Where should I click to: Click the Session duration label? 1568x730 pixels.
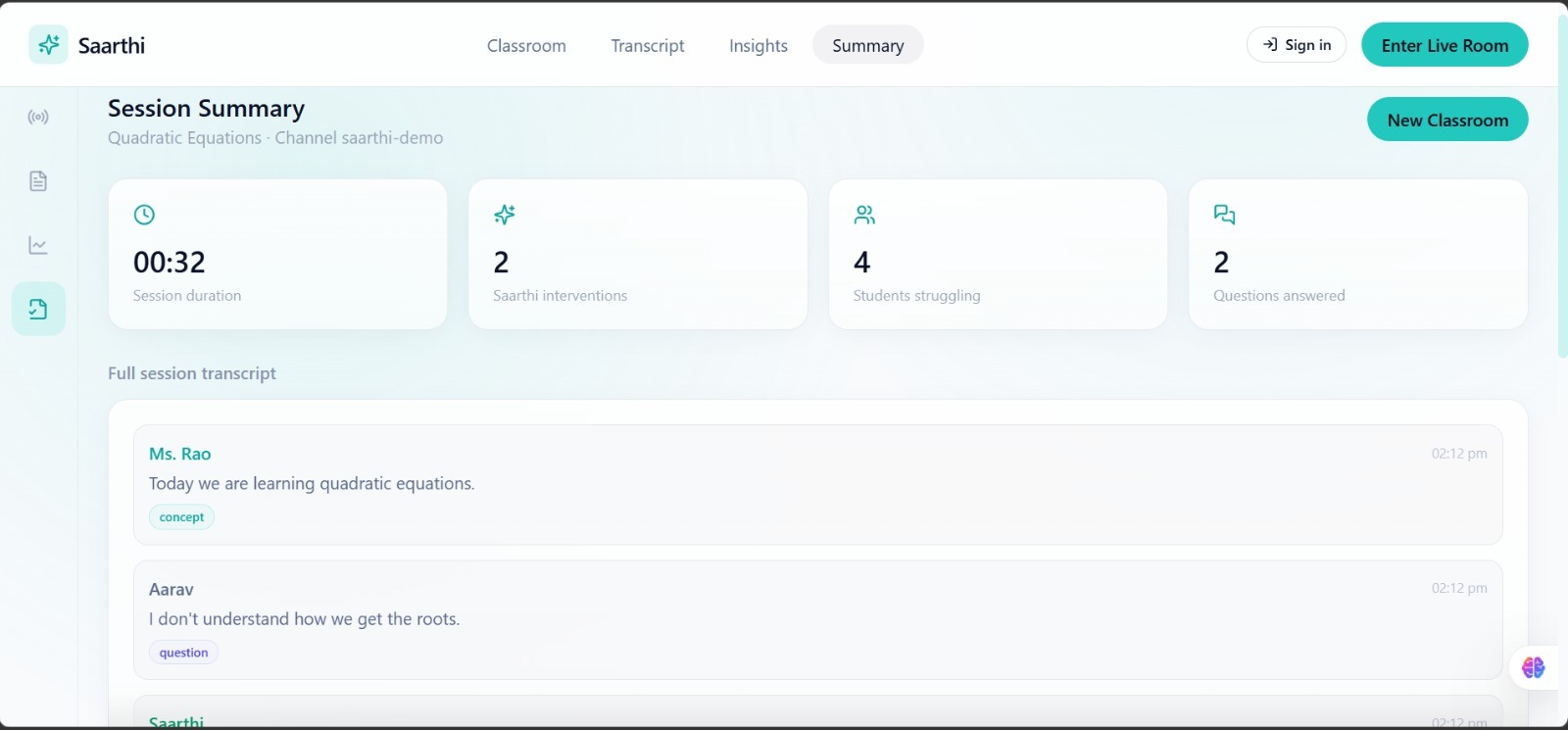[x=187, y=296]
